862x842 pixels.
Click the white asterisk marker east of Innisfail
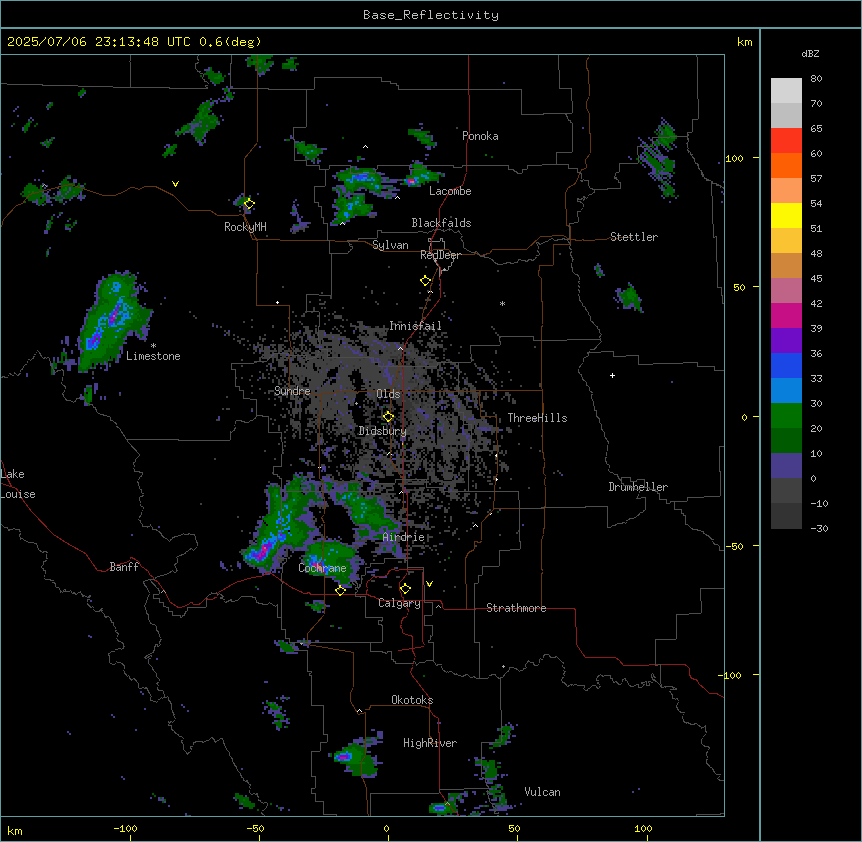[x=502, y=303]
